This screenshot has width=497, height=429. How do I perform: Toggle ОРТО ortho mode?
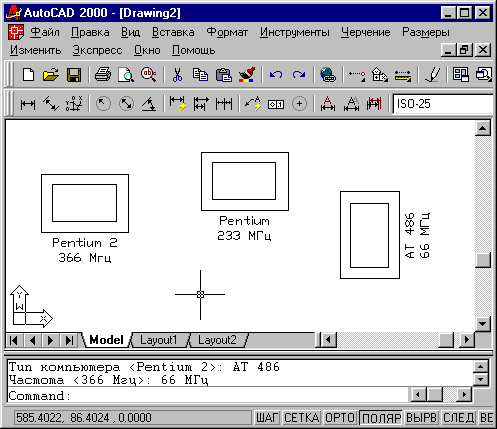[x=340, y=418]
